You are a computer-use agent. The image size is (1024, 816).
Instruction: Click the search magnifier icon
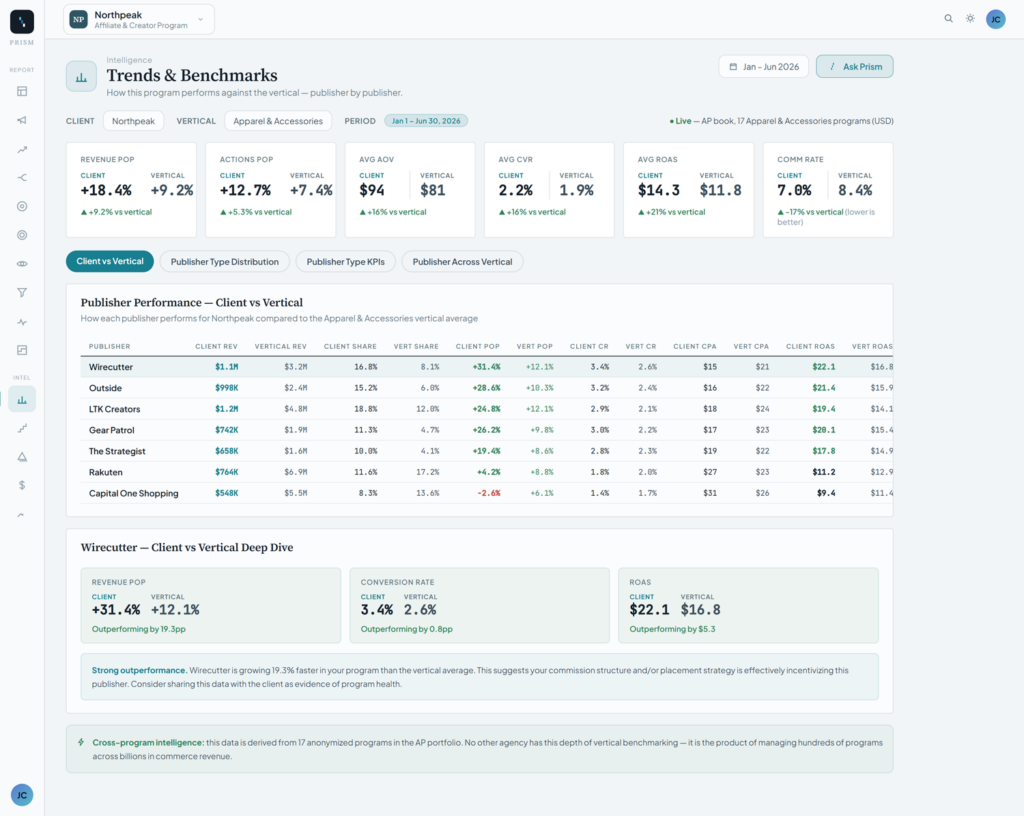[948, 18]
